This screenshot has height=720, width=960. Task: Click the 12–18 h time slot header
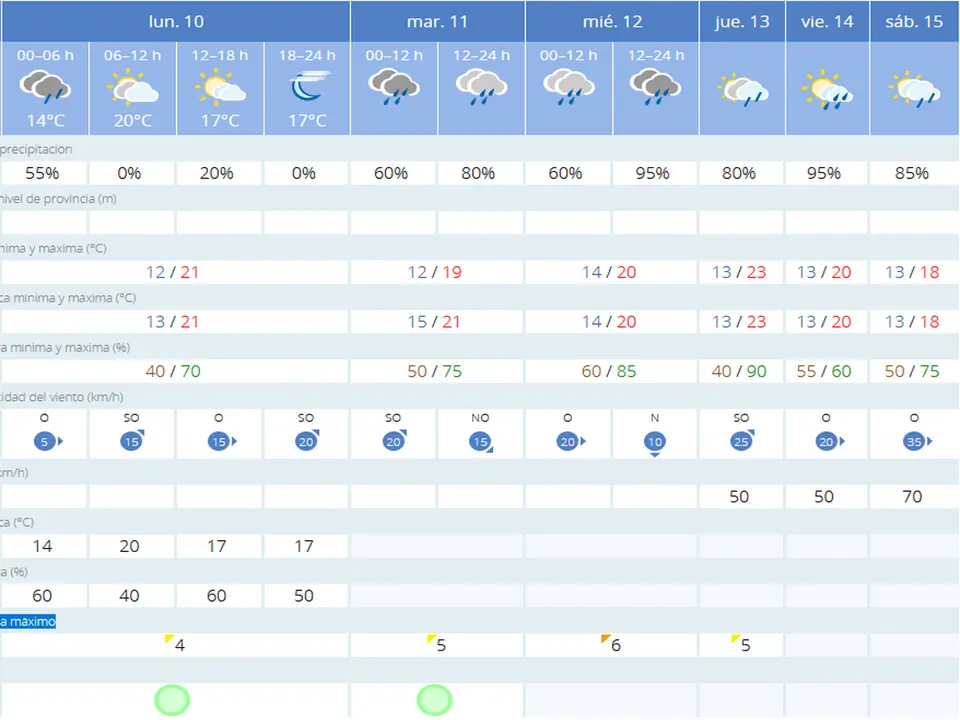pyautogui.click(x=220, y=56)
